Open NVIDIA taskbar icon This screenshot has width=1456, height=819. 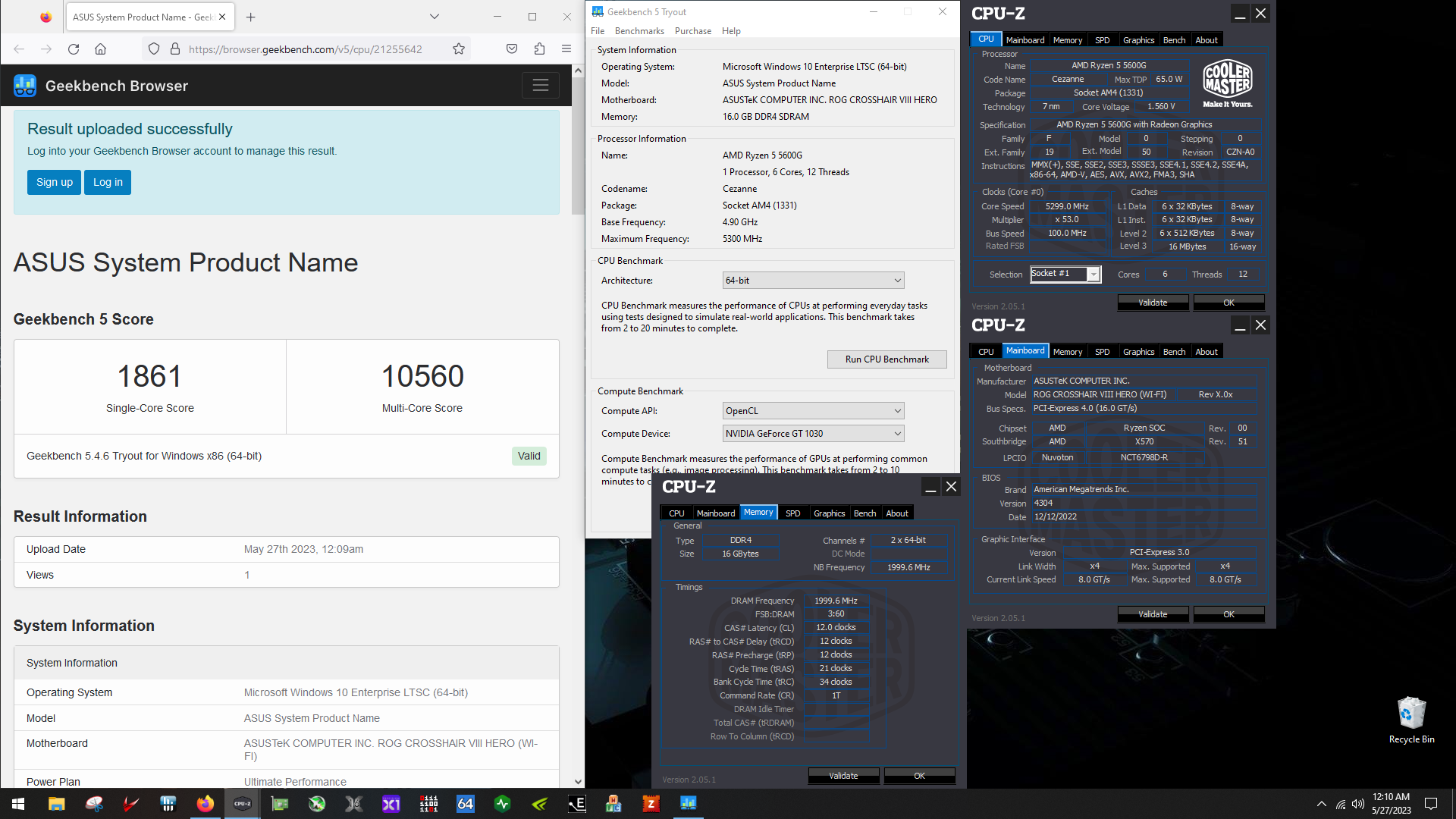[540, 804]
